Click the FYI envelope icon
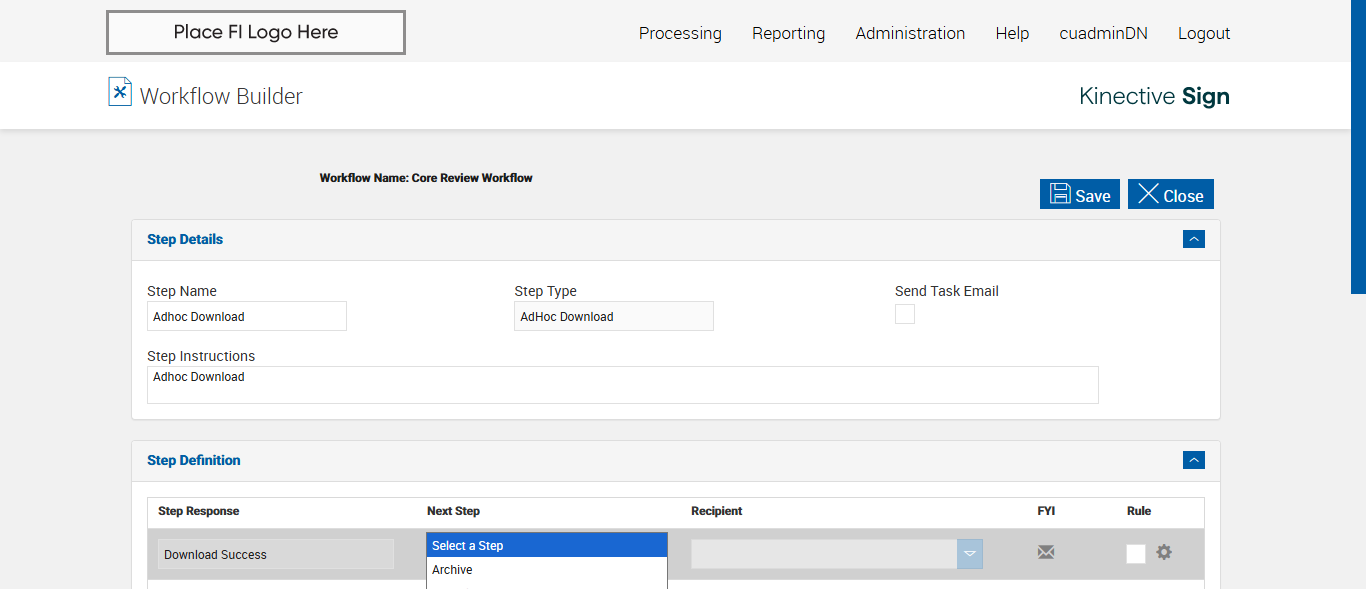Viewport: 1366px width, 589px height. (1046, 552)
